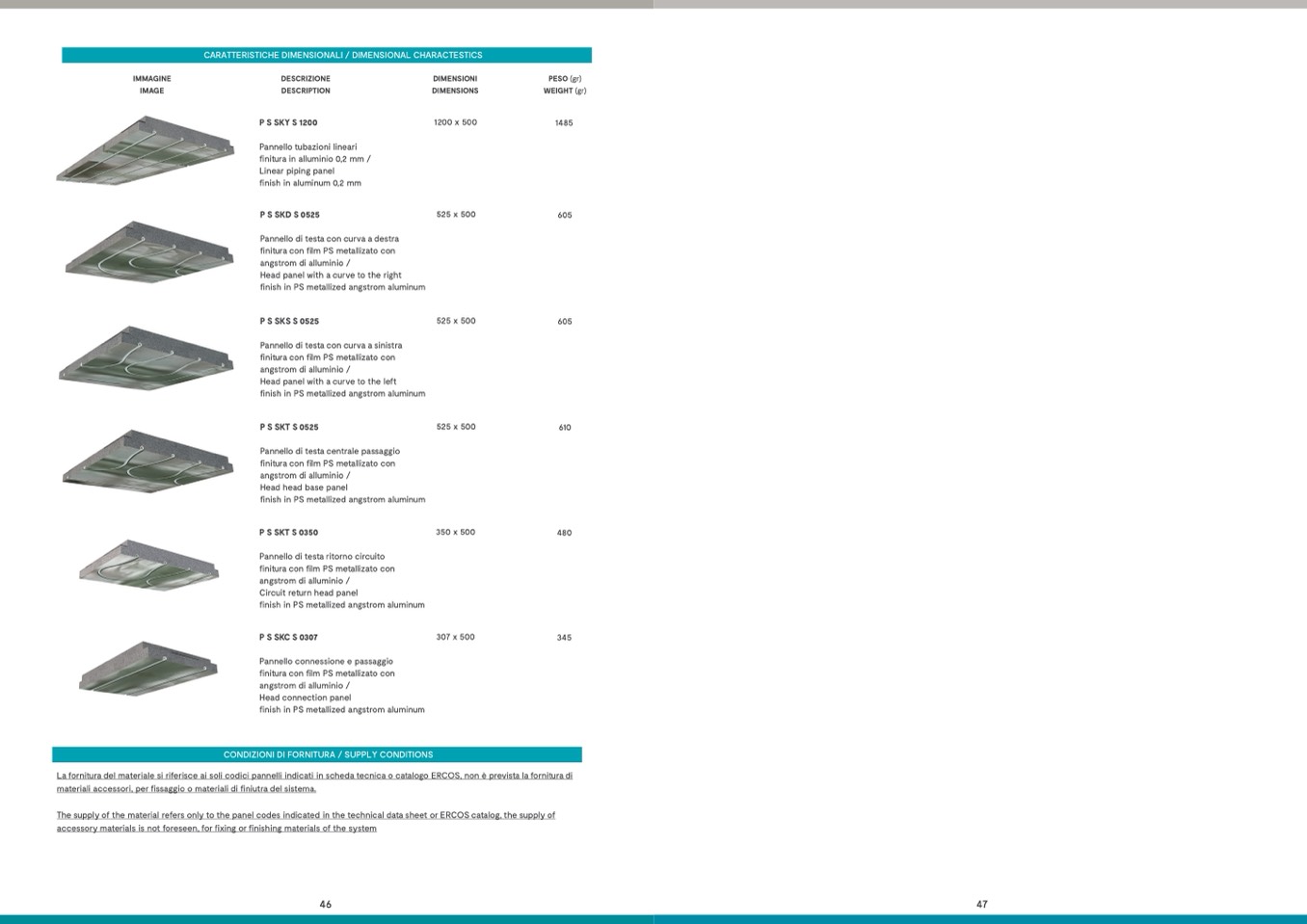The width and height of the screenshot is (1307, 924).
Task: Select the product code P S SKY S 1200
Action: point(288,123)
